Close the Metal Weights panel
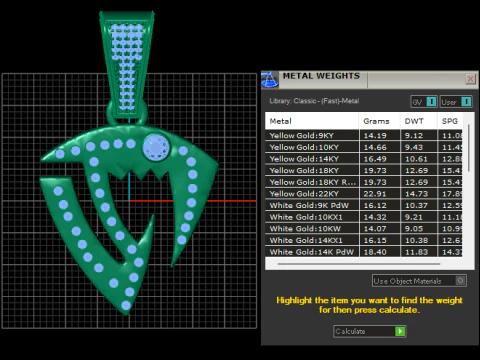This screenshot has width=480, height=360. click(470, 79)
